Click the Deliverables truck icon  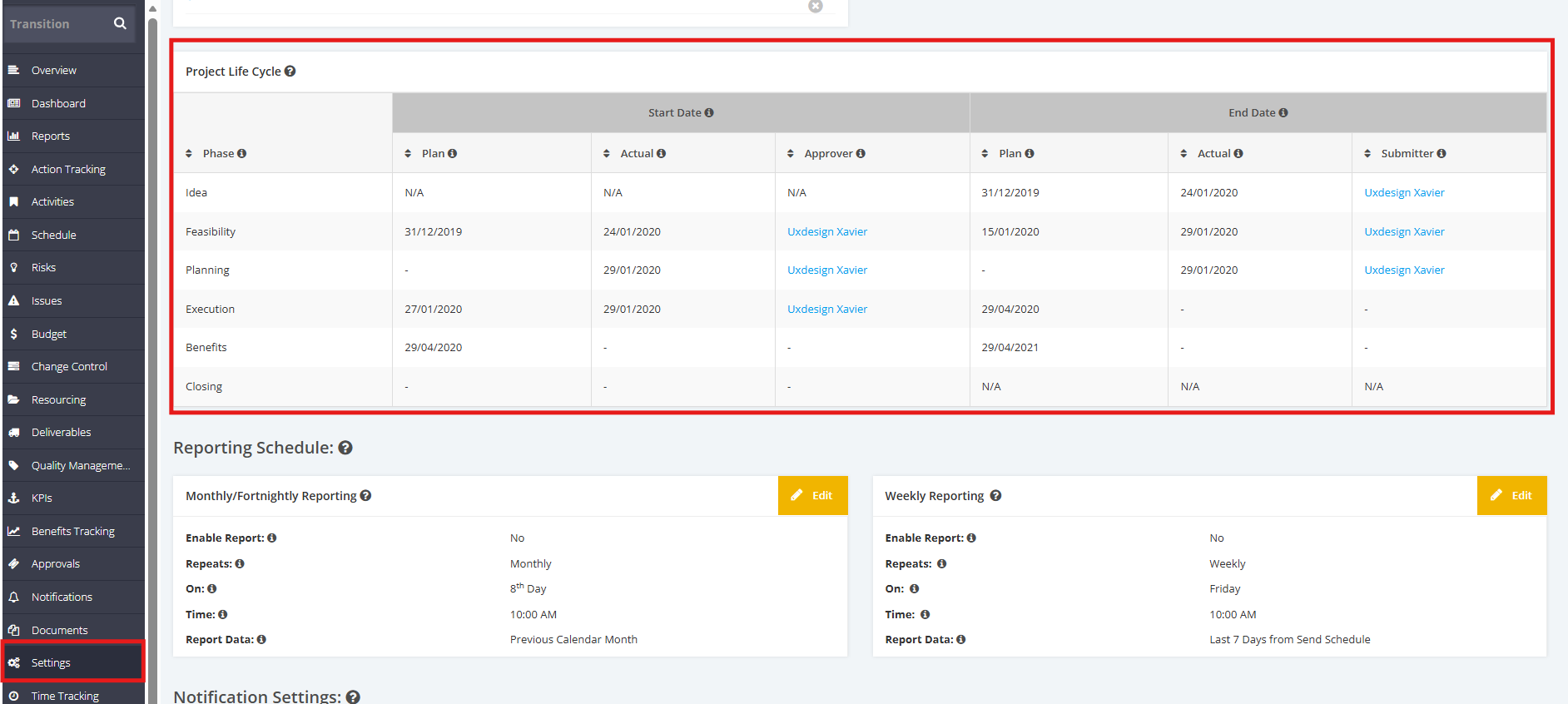[x=13, y=433]
